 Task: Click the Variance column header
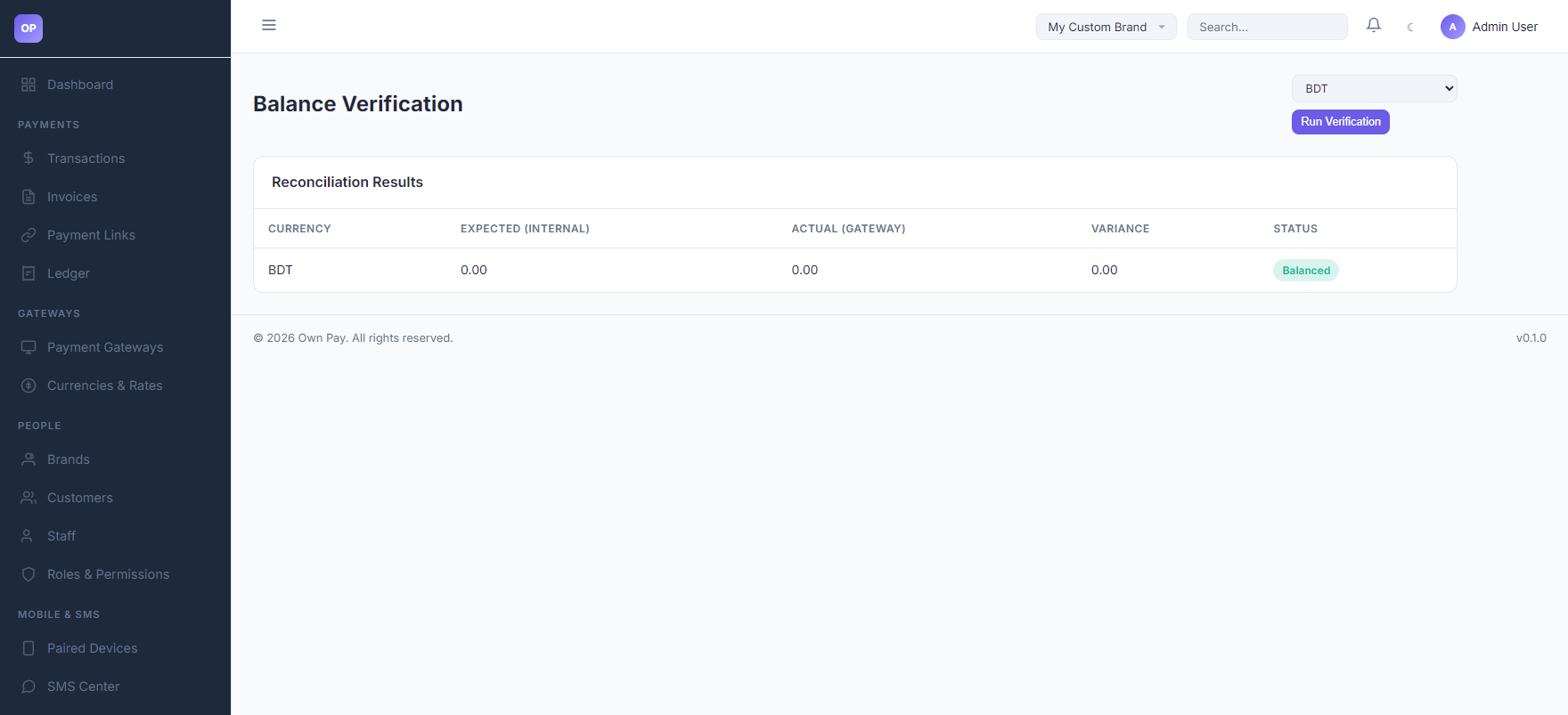(x=1120, y=229)
